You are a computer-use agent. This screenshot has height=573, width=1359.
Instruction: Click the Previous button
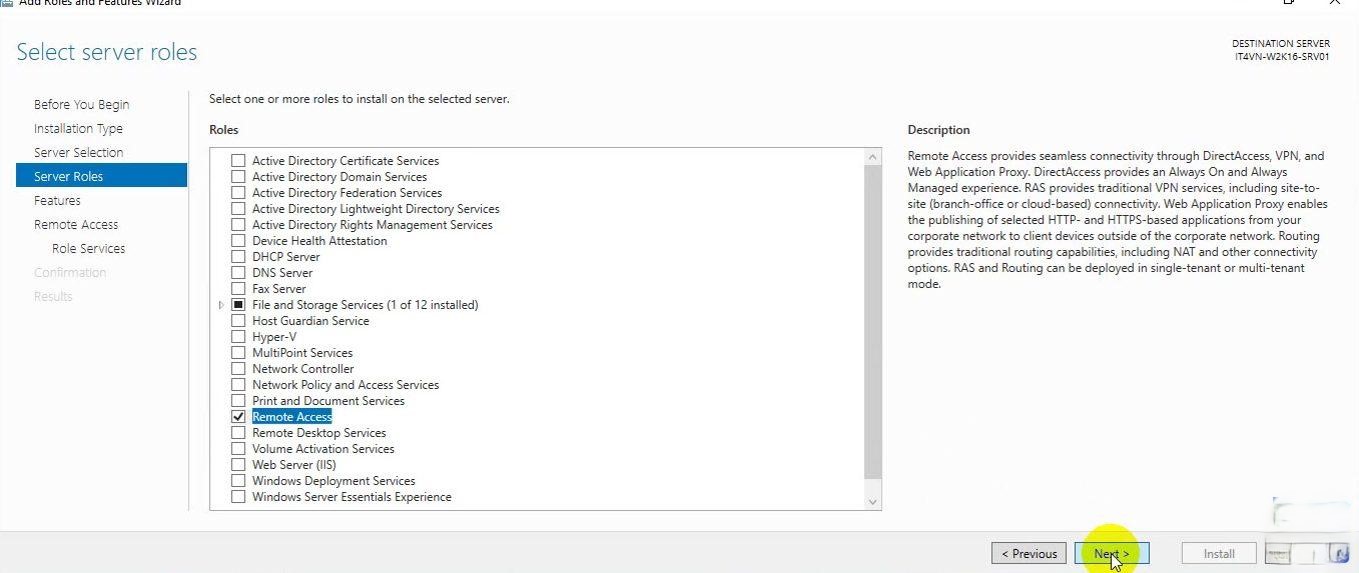point(1028,554)
